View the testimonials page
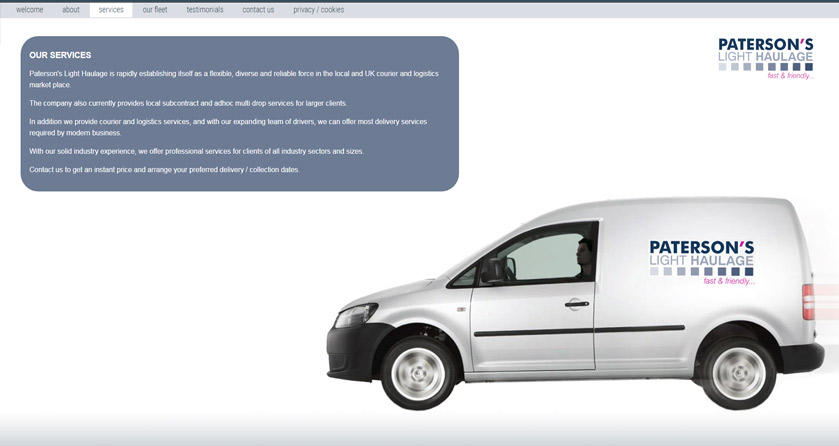 pos(205,10)
